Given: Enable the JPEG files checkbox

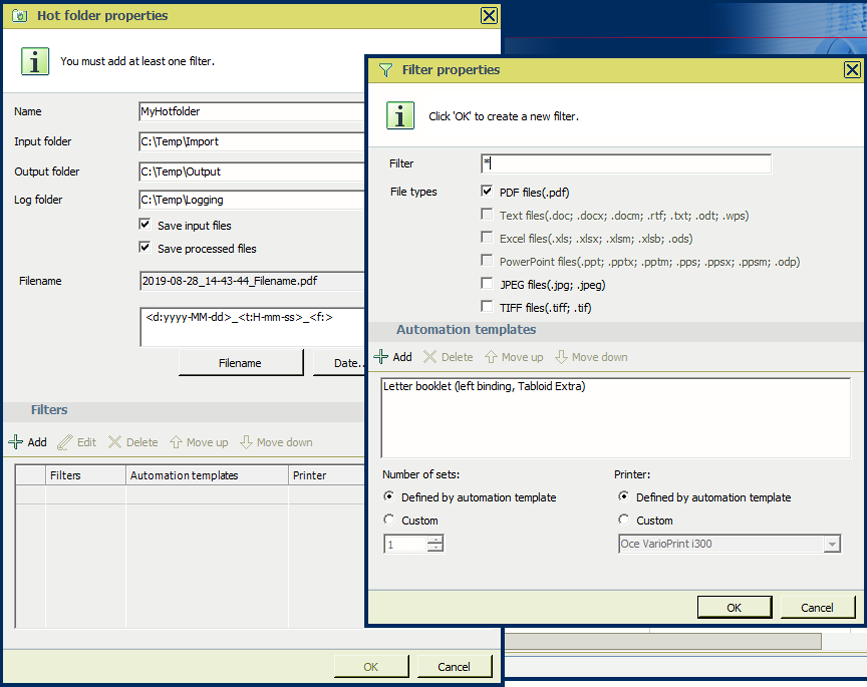Looking at the screenshot, I should coord(487,285).
